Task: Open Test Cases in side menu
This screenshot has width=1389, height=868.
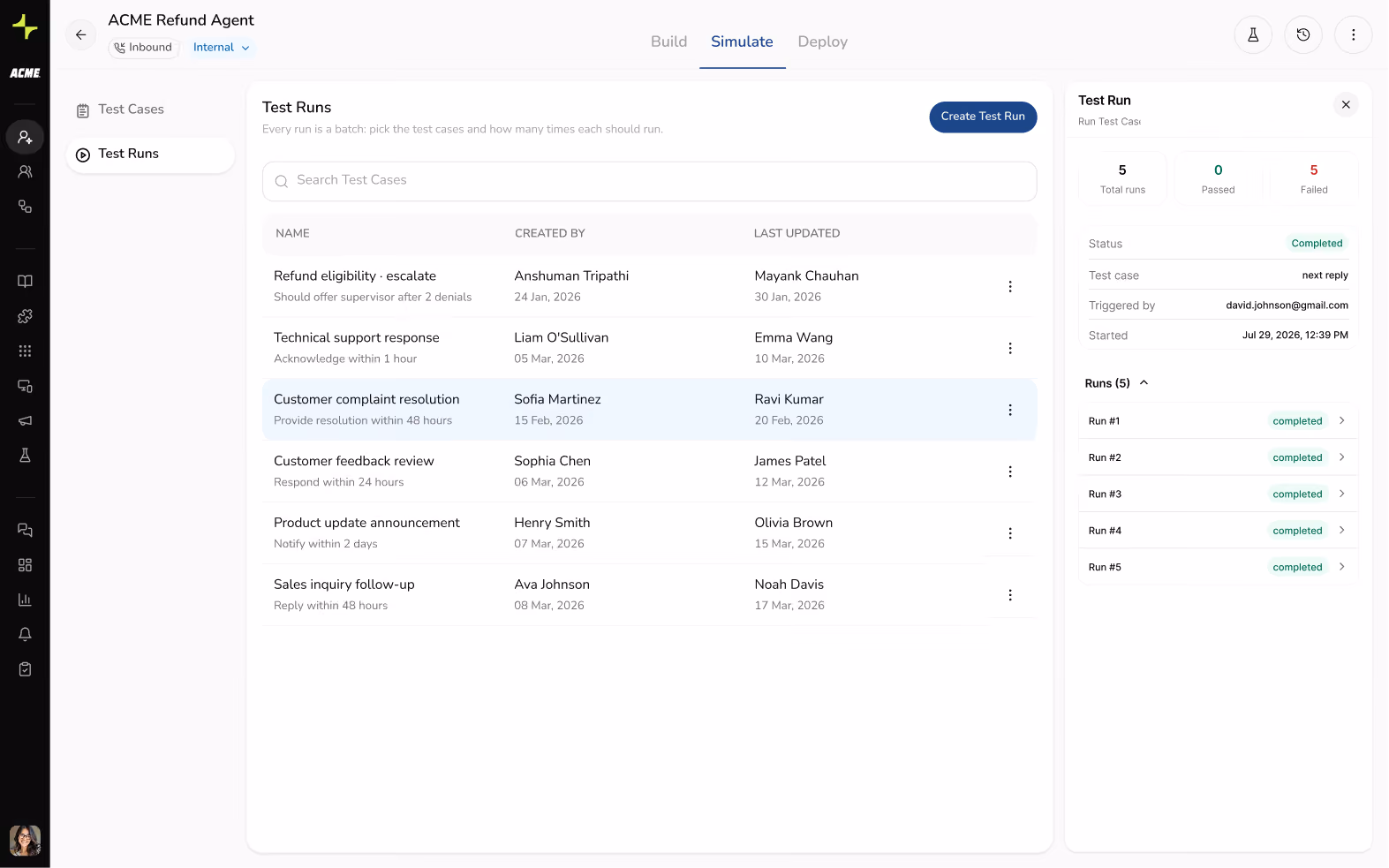Action: [x=150, y=109]
